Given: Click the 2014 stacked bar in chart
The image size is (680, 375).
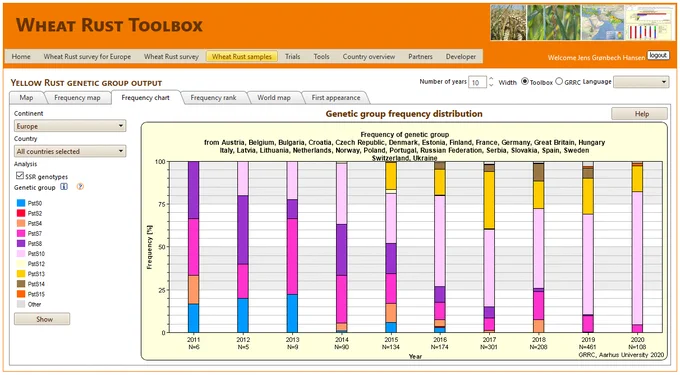Looking at the screenshot, I should (342, 247).
